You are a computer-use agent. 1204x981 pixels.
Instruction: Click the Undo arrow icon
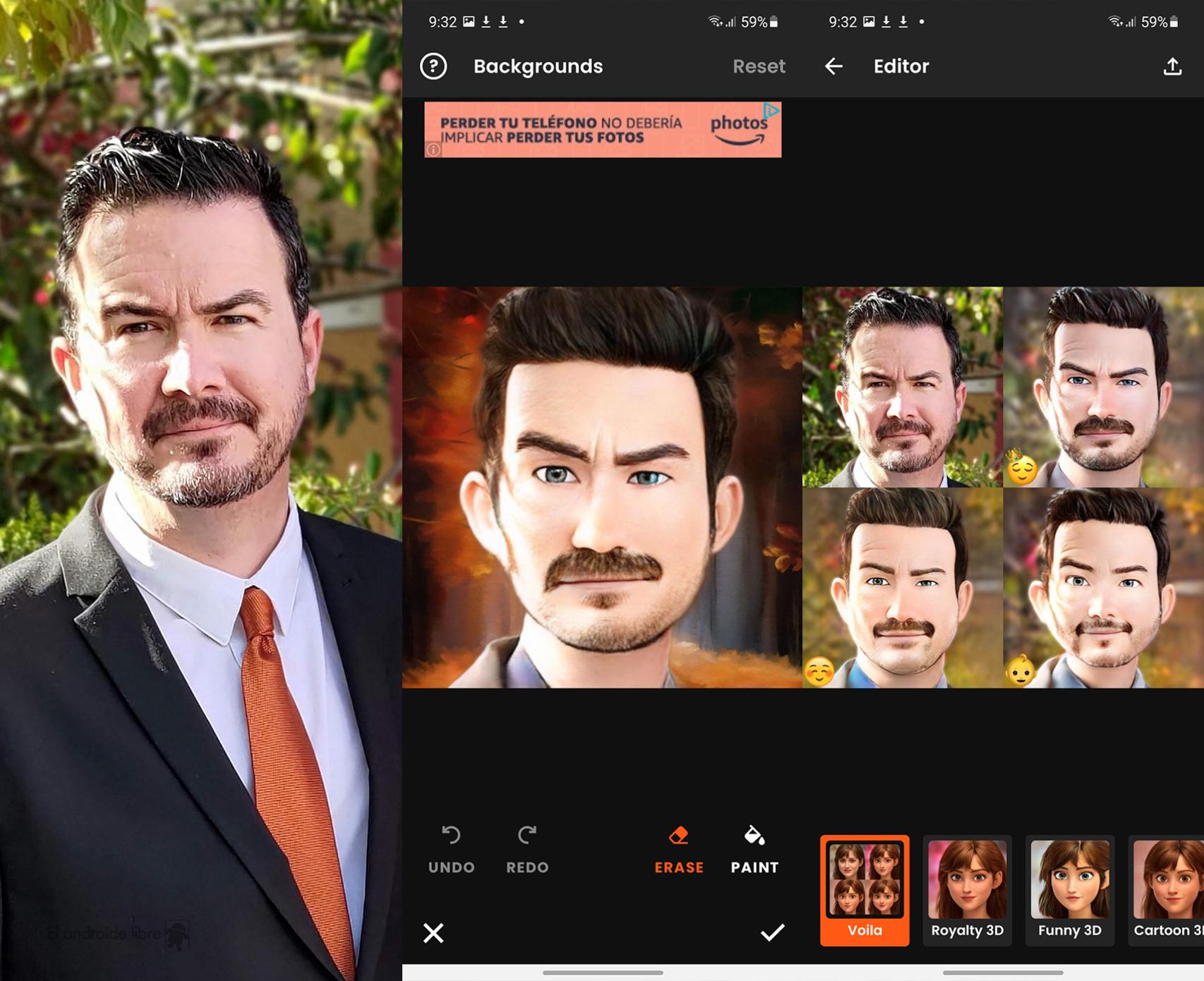tap(451, 836)
